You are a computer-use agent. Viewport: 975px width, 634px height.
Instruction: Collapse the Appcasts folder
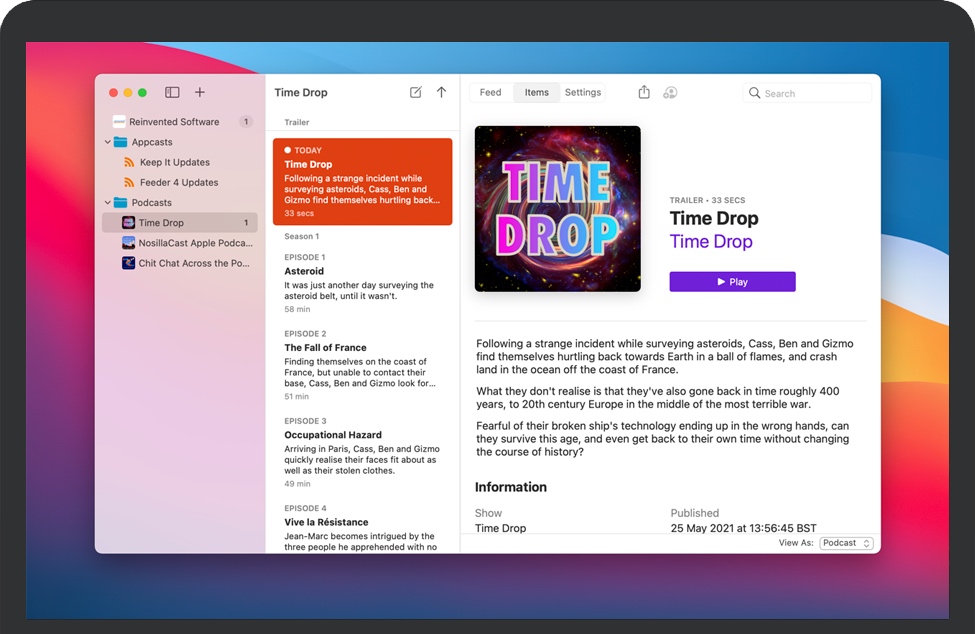pyautogui.click(x=108, y=142)
